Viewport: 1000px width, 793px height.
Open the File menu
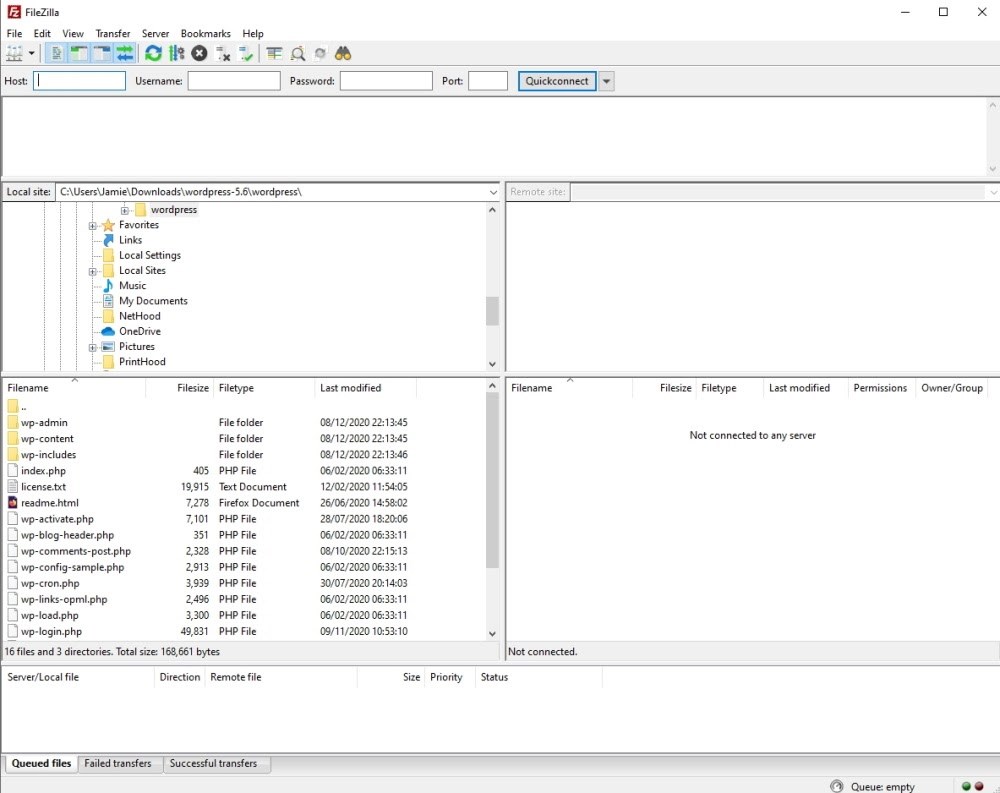coord(14,33)
